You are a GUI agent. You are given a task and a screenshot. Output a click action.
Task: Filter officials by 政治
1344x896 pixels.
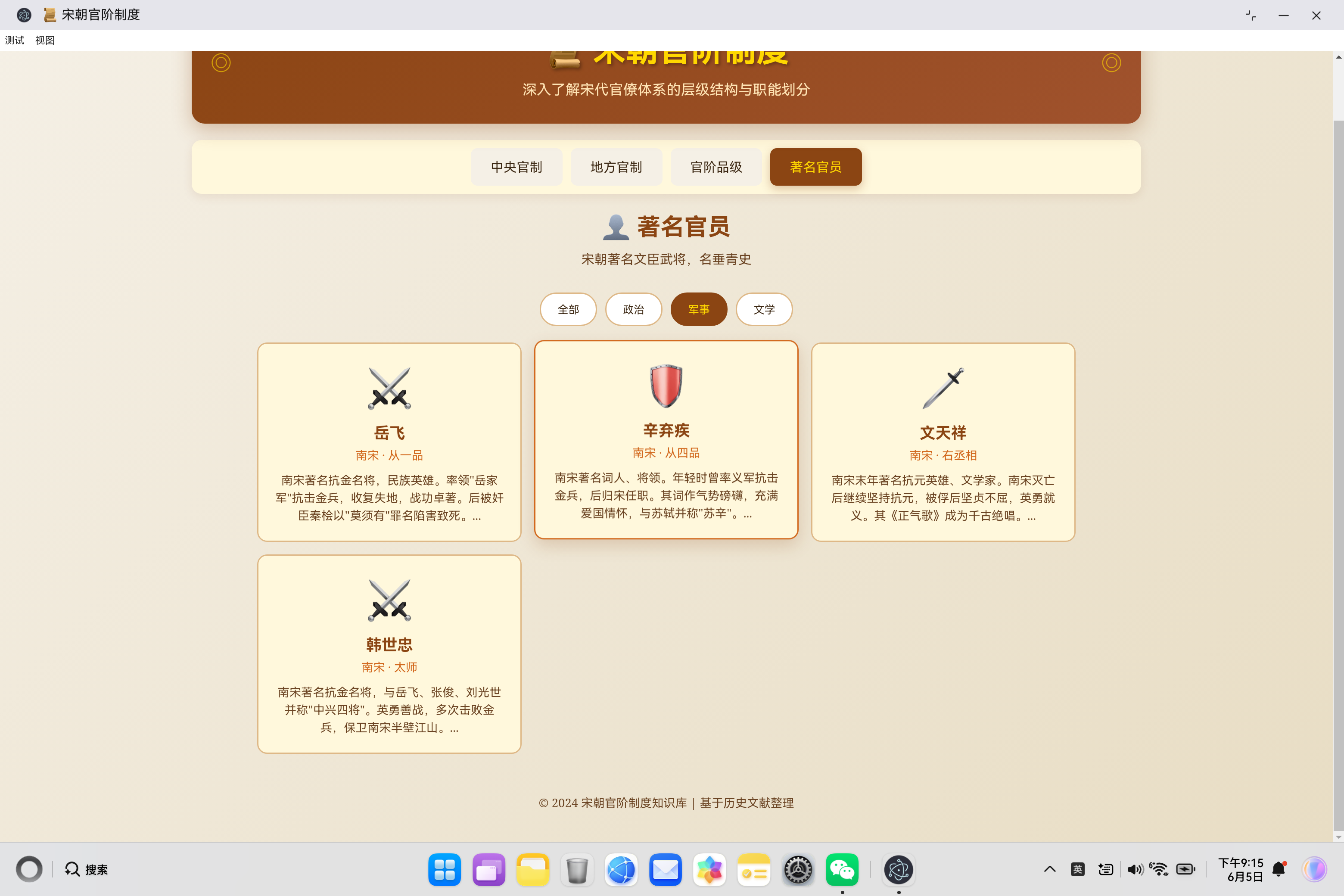tap(633, 309)
